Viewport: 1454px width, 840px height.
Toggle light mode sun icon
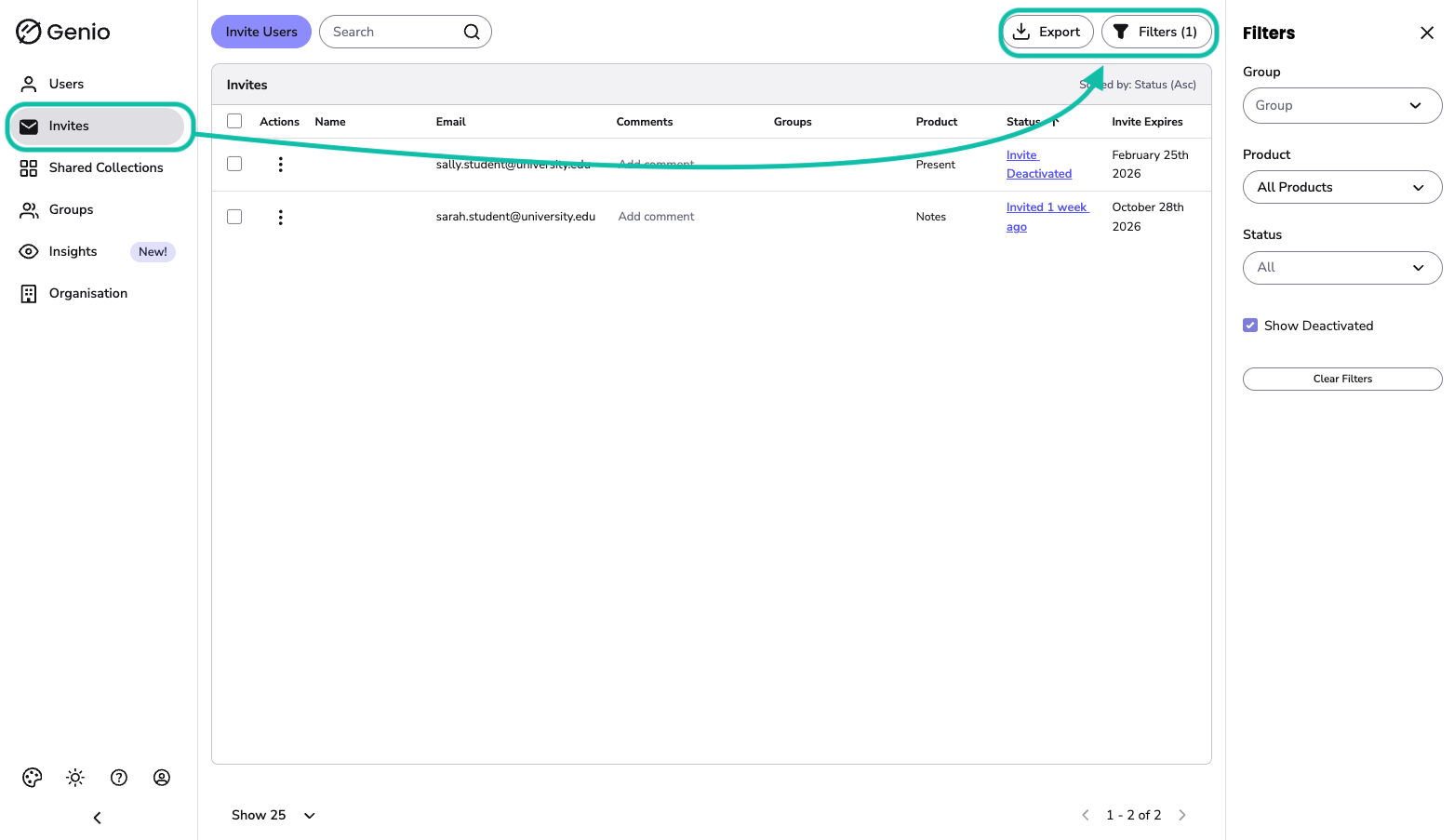(x=75, y=778)
